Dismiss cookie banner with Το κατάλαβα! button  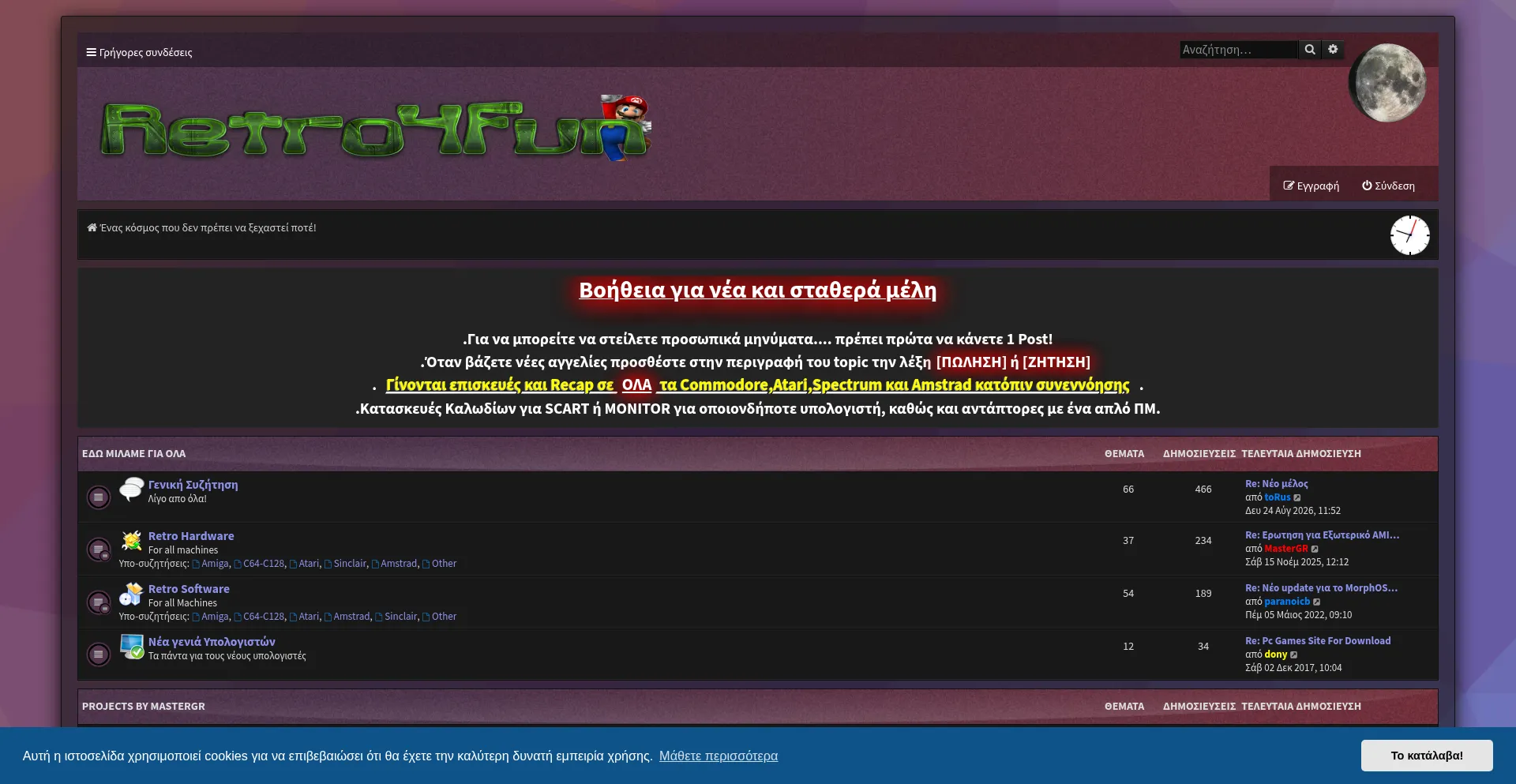tap(1427, 756)
